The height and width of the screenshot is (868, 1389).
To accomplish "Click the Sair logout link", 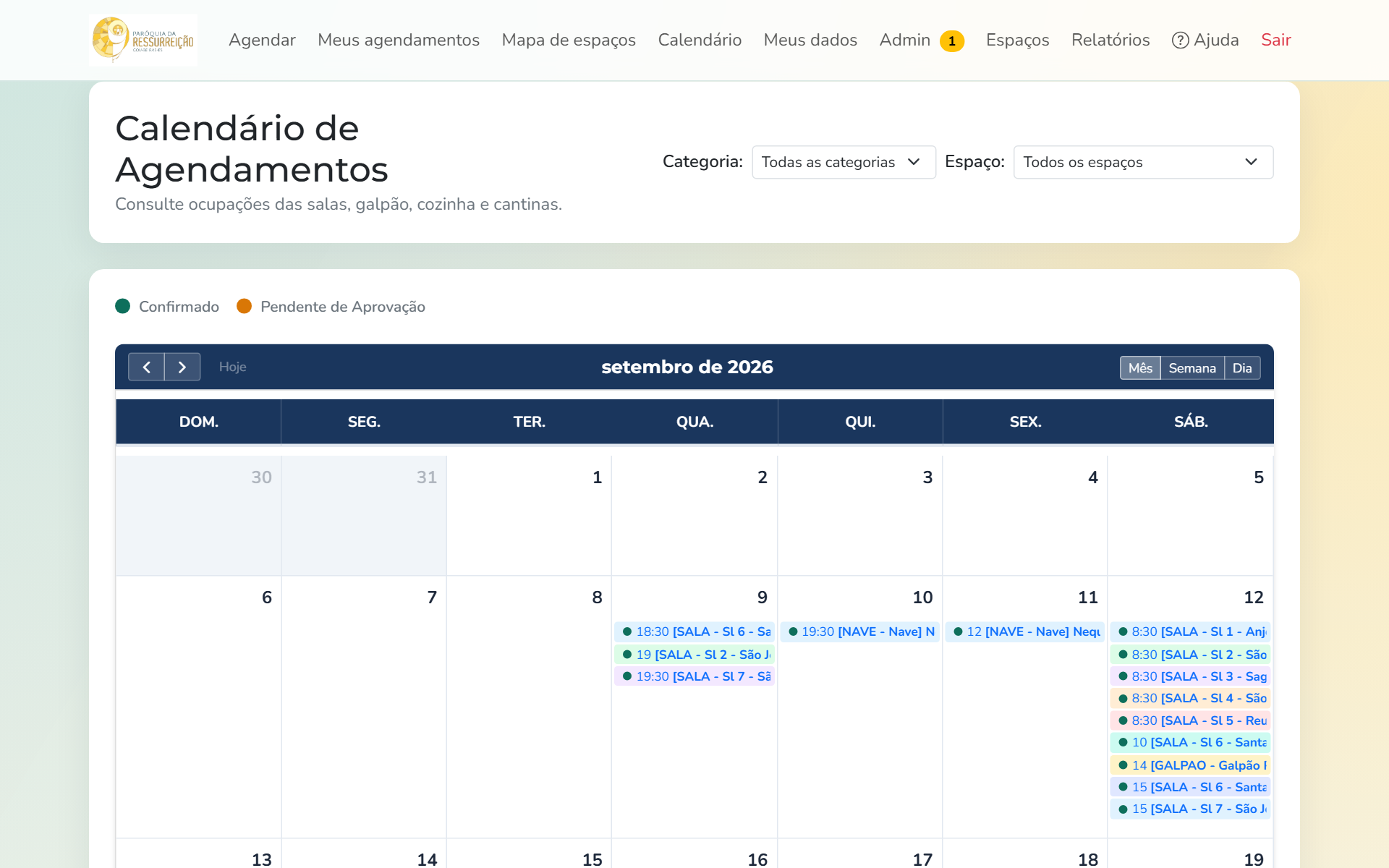I will 1276,40.
